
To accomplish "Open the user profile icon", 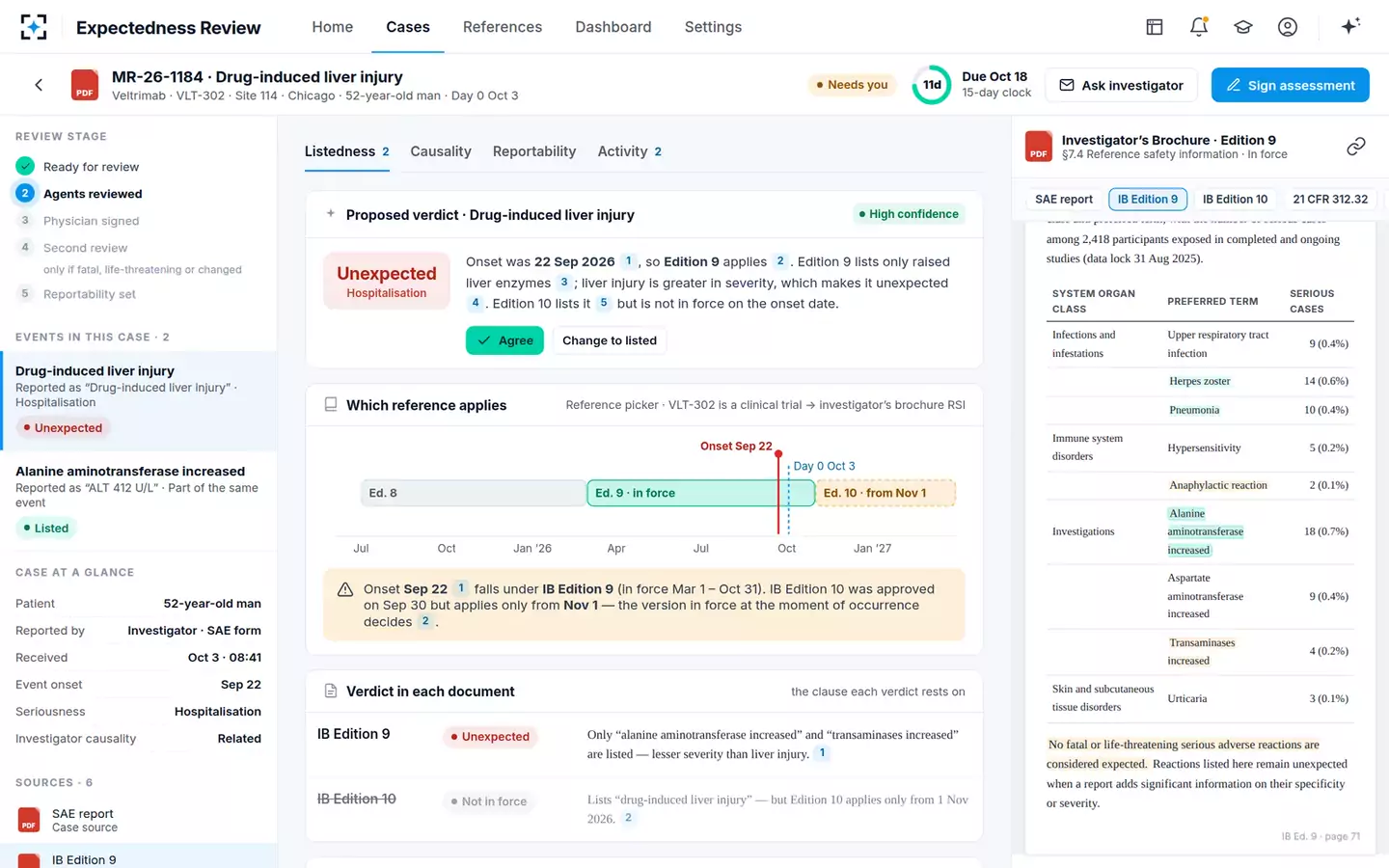I will [1288, 27].
